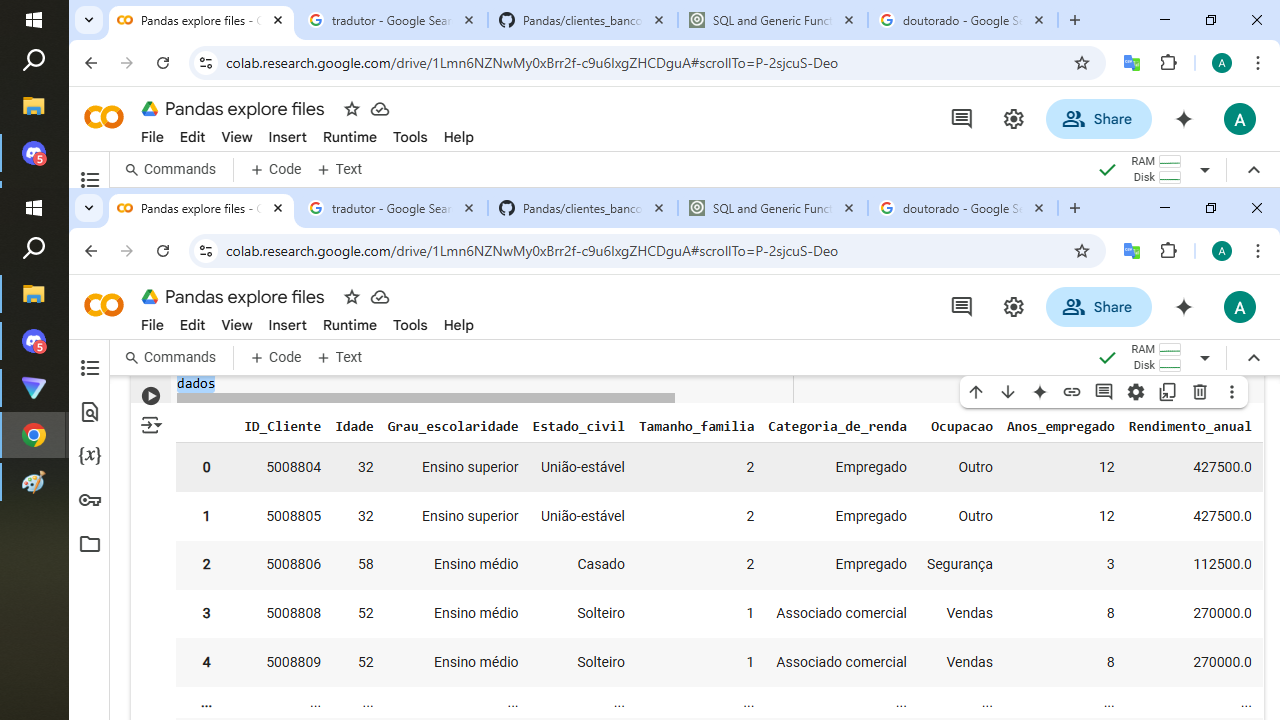Click RAM Disk usage indicator in front window
This screenshot has height=720, width=1280.
coord(1157,358)
